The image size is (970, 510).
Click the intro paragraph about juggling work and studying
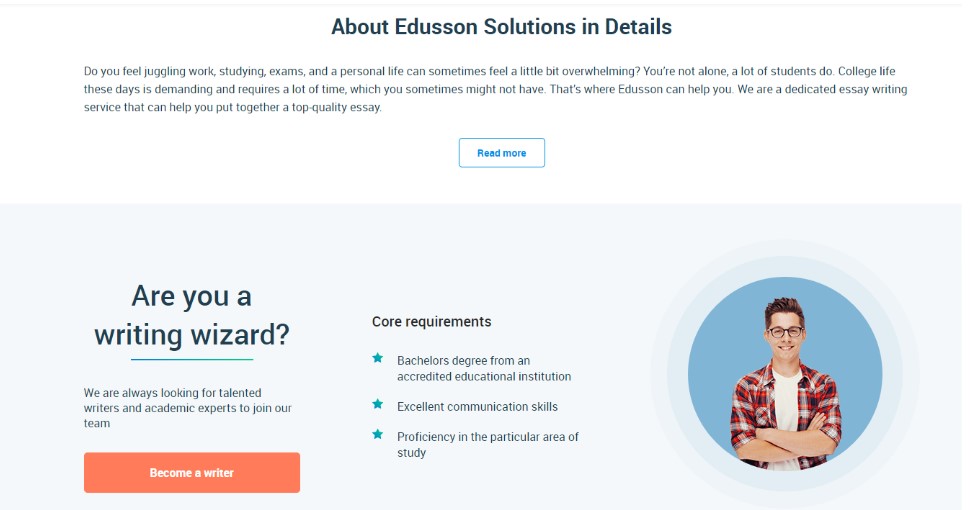496,89
